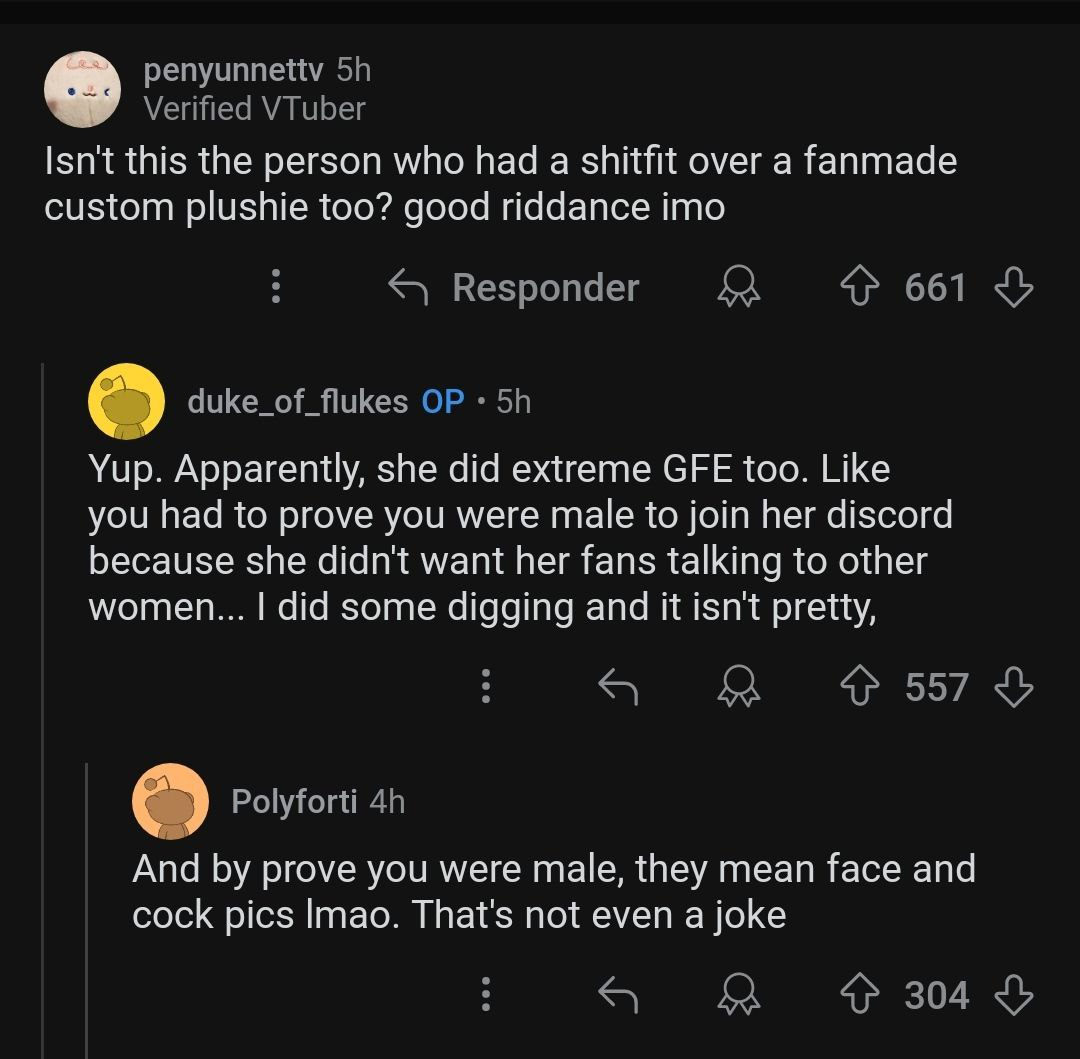Give an award to penyunnettv's comment
Image resolution: width=1080 pixels, height=1059 pixels.
pos(739,287)
